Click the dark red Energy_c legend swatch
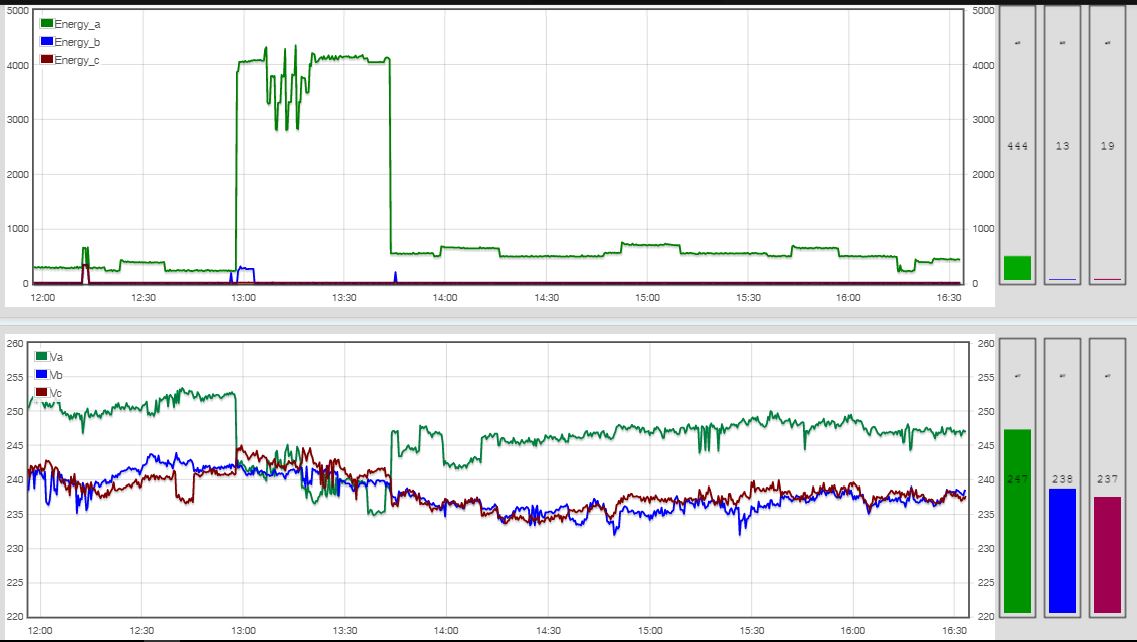 point(46,60)
